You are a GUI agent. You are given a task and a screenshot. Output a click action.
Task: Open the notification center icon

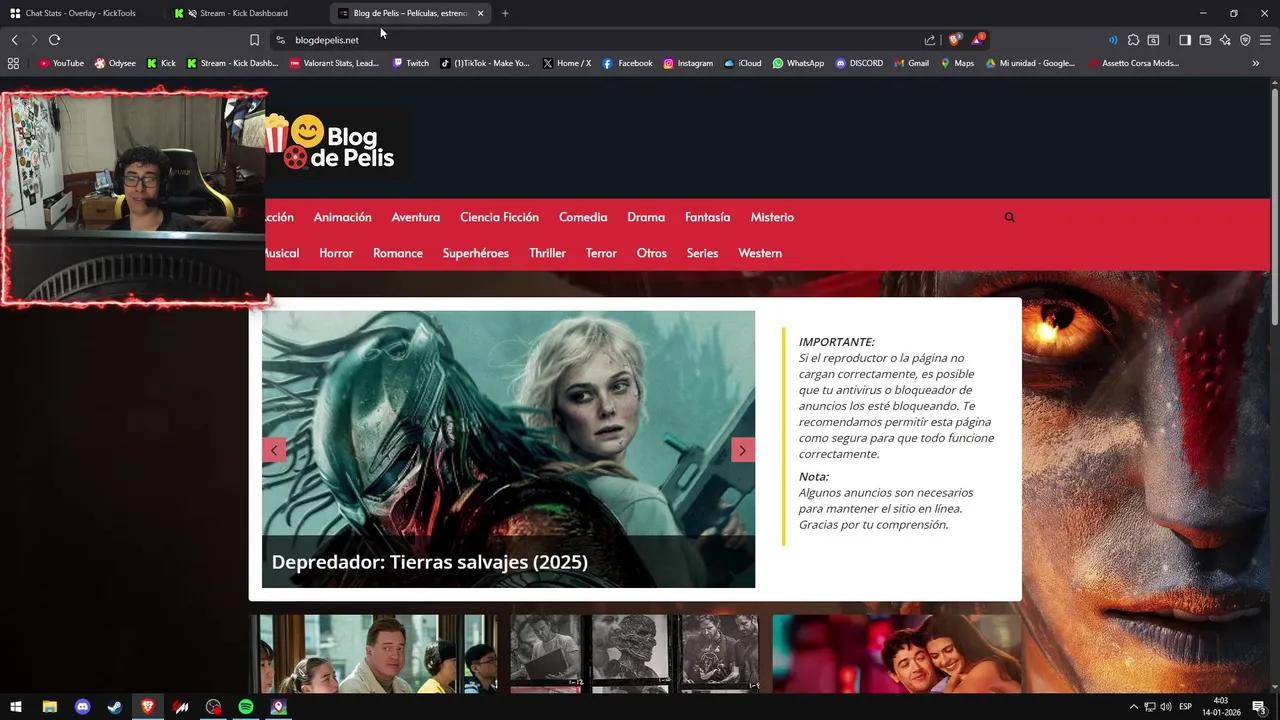coord(1259,707)
